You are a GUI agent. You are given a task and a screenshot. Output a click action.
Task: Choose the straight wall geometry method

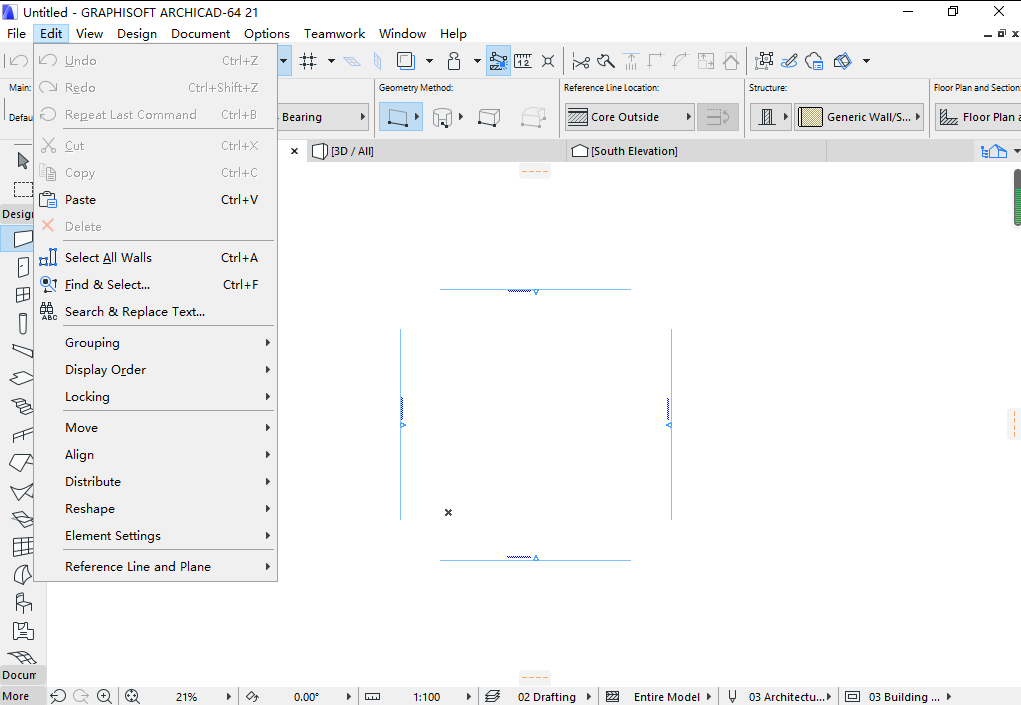400,117
